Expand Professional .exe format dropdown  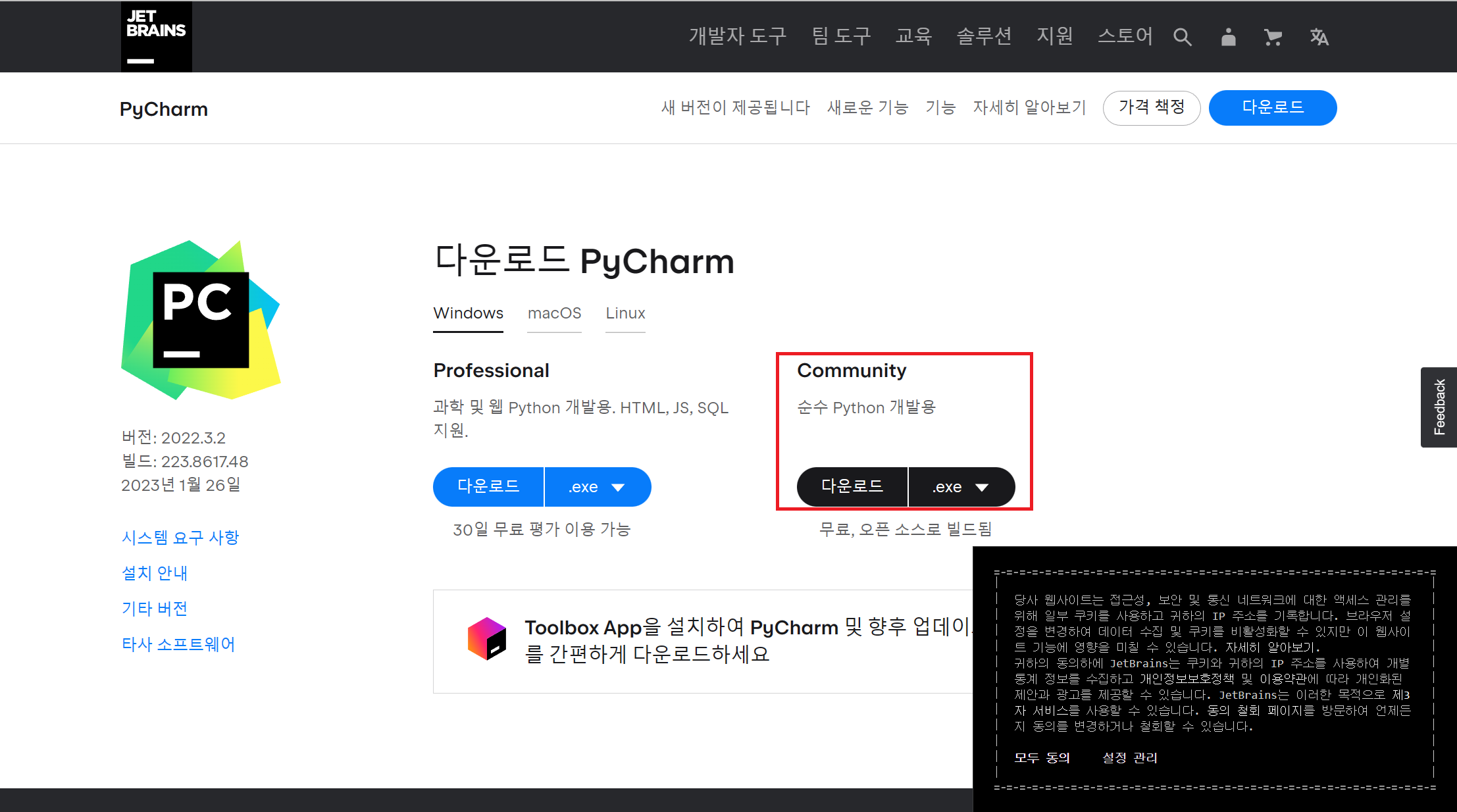[598, 487]
